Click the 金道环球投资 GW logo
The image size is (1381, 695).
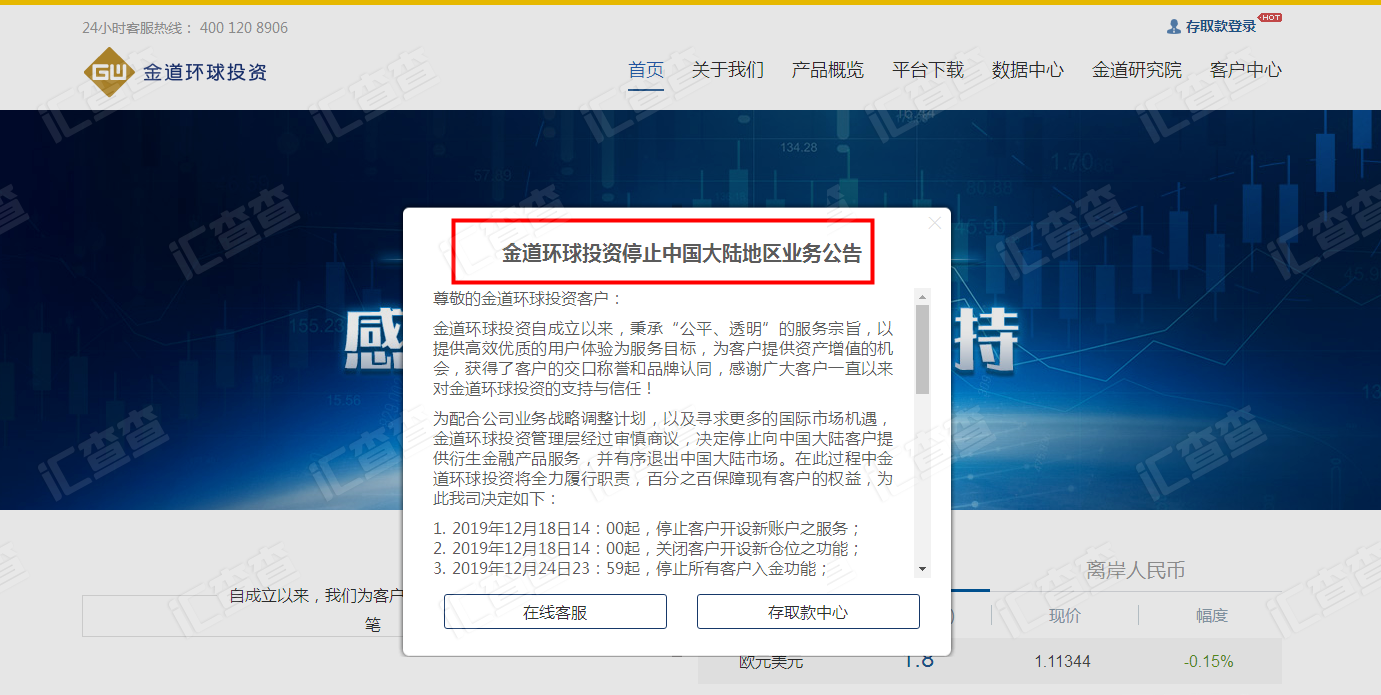pos(175,72)
